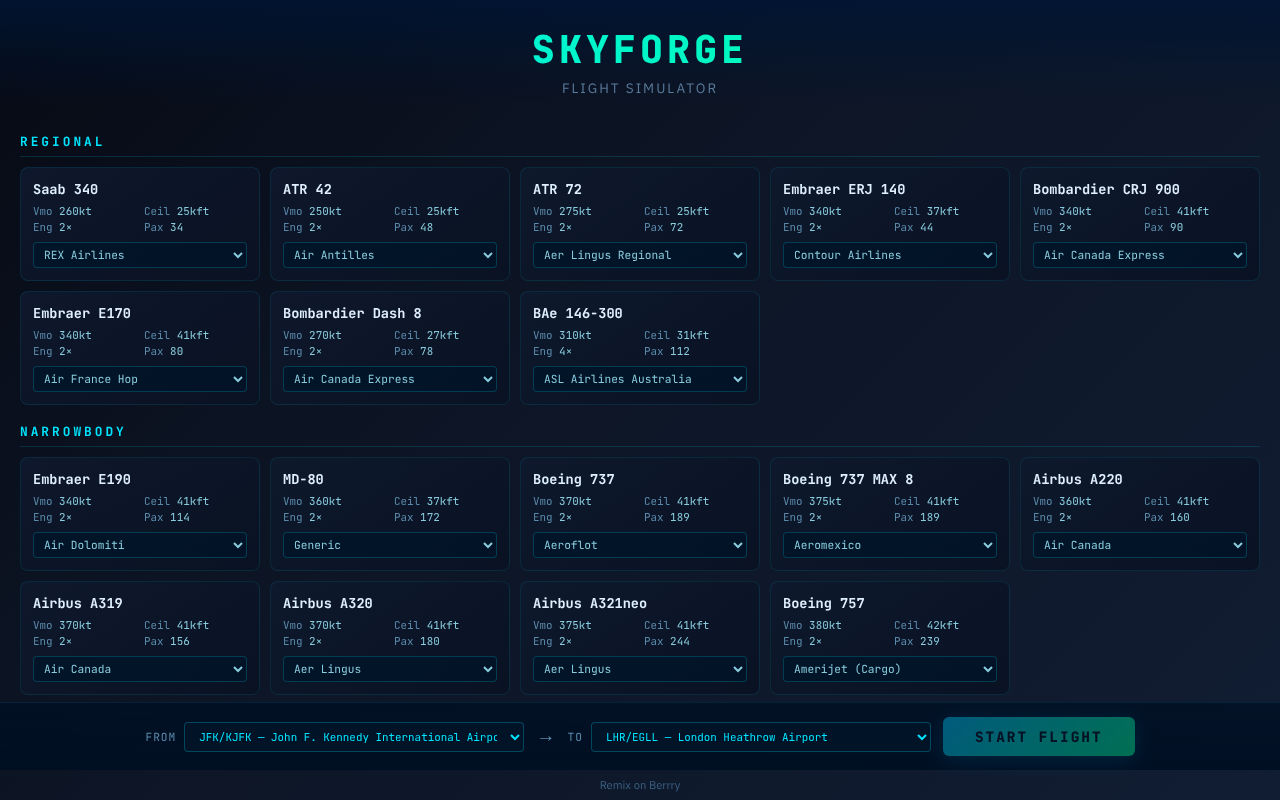This screenshot has height=800, width=1280.
Task: Click Ceil 42kft on Boeing 757
Action: (927, 625)
